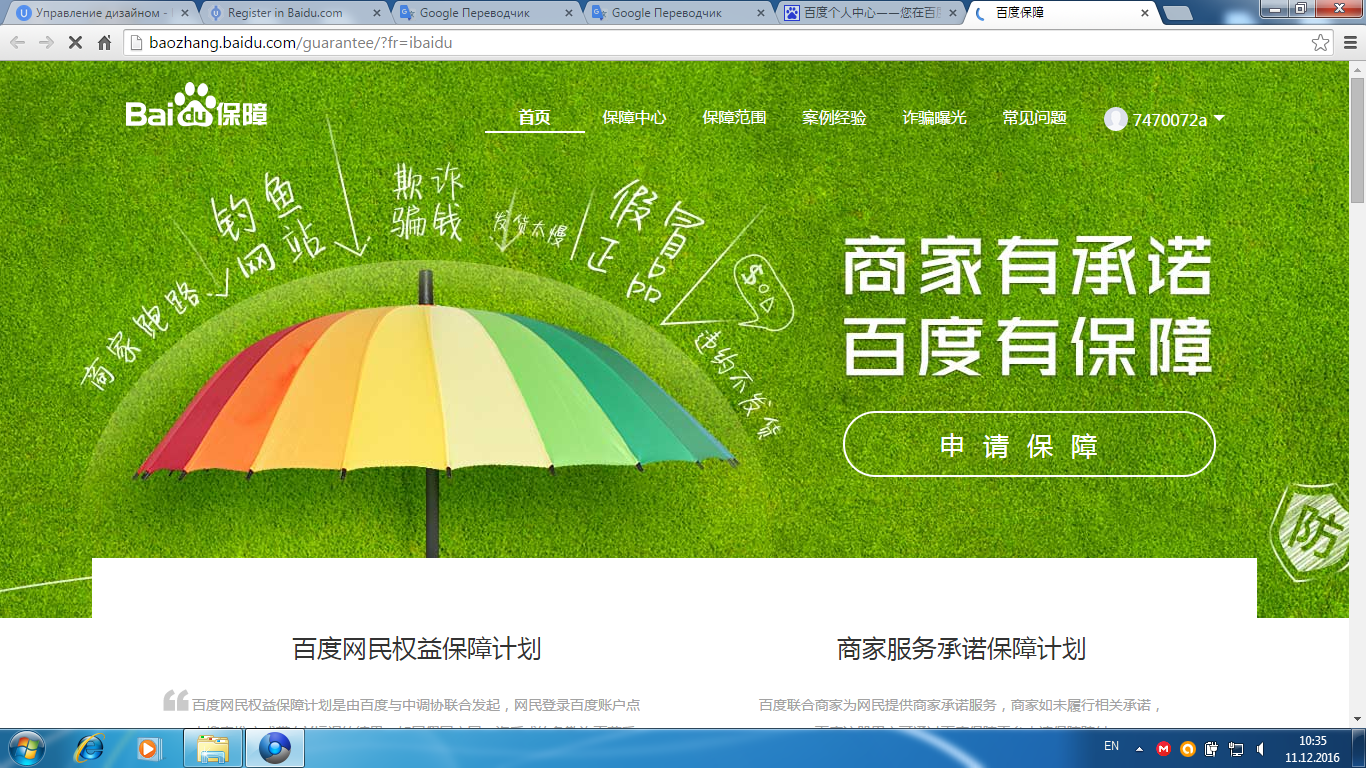Click the 百度网民权益保障计划 heading
Screen dimensions: 1366x768
coord(417,649)
